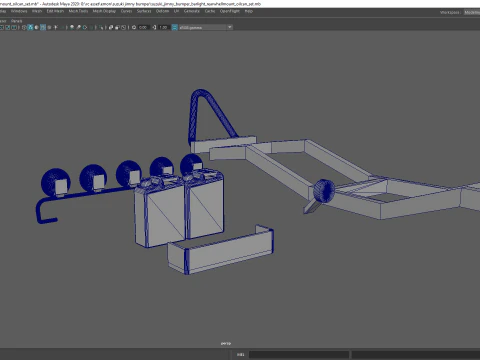Toggle smooth shade all icon
This screenshot has width=480, height=360.
coord(30,27)
